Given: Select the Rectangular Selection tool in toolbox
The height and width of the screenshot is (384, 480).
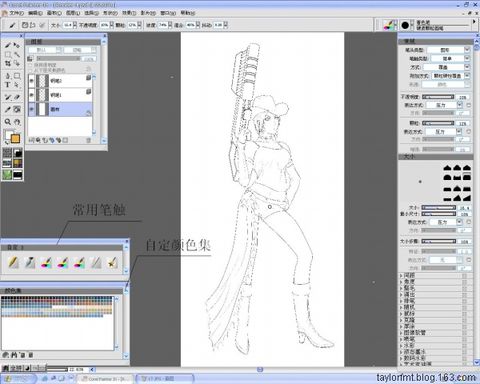Looking at the screenshot, I should pos(8,54).
